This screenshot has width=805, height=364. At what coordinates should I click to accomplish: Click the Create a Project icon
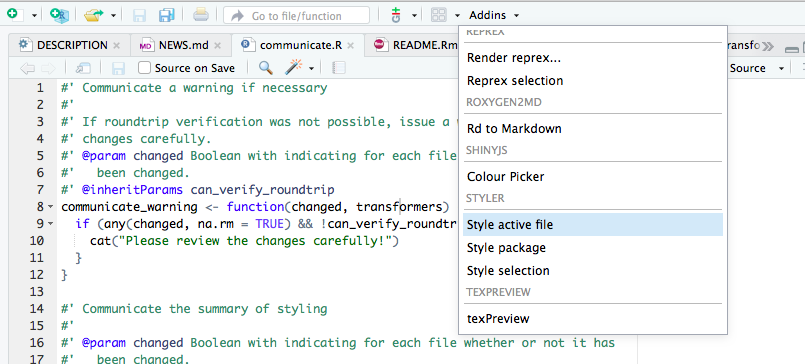59,15
